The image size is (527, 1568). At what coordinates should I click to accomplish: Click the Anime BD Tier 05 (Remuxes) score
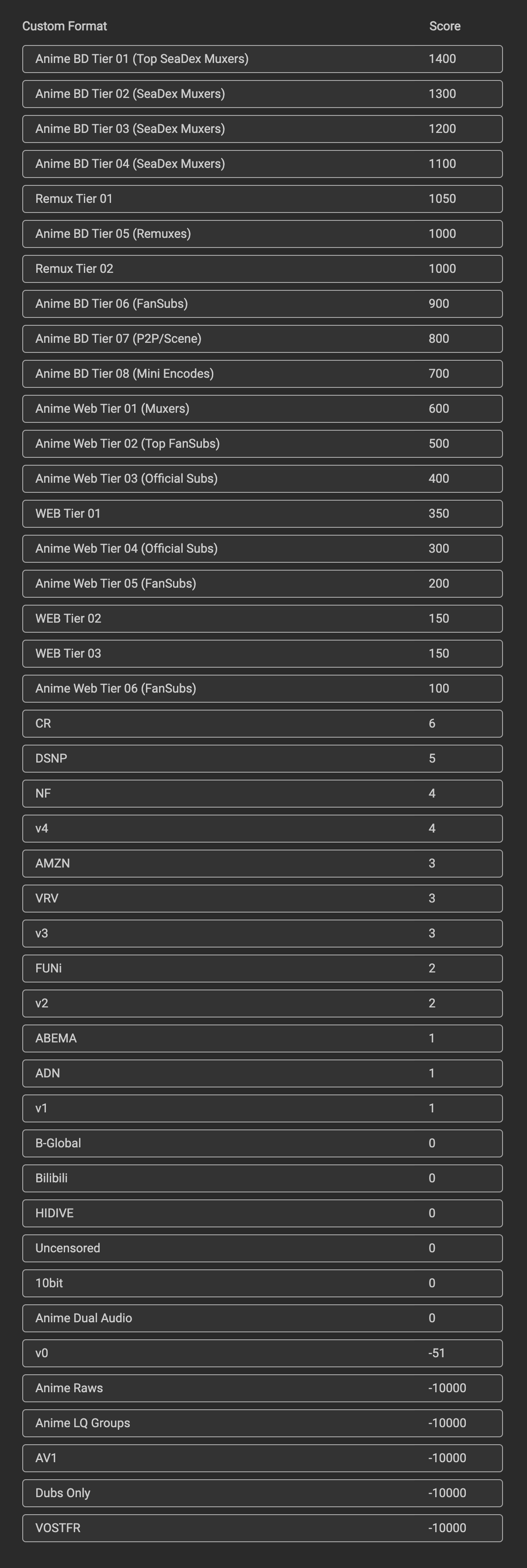pos(442,234)
